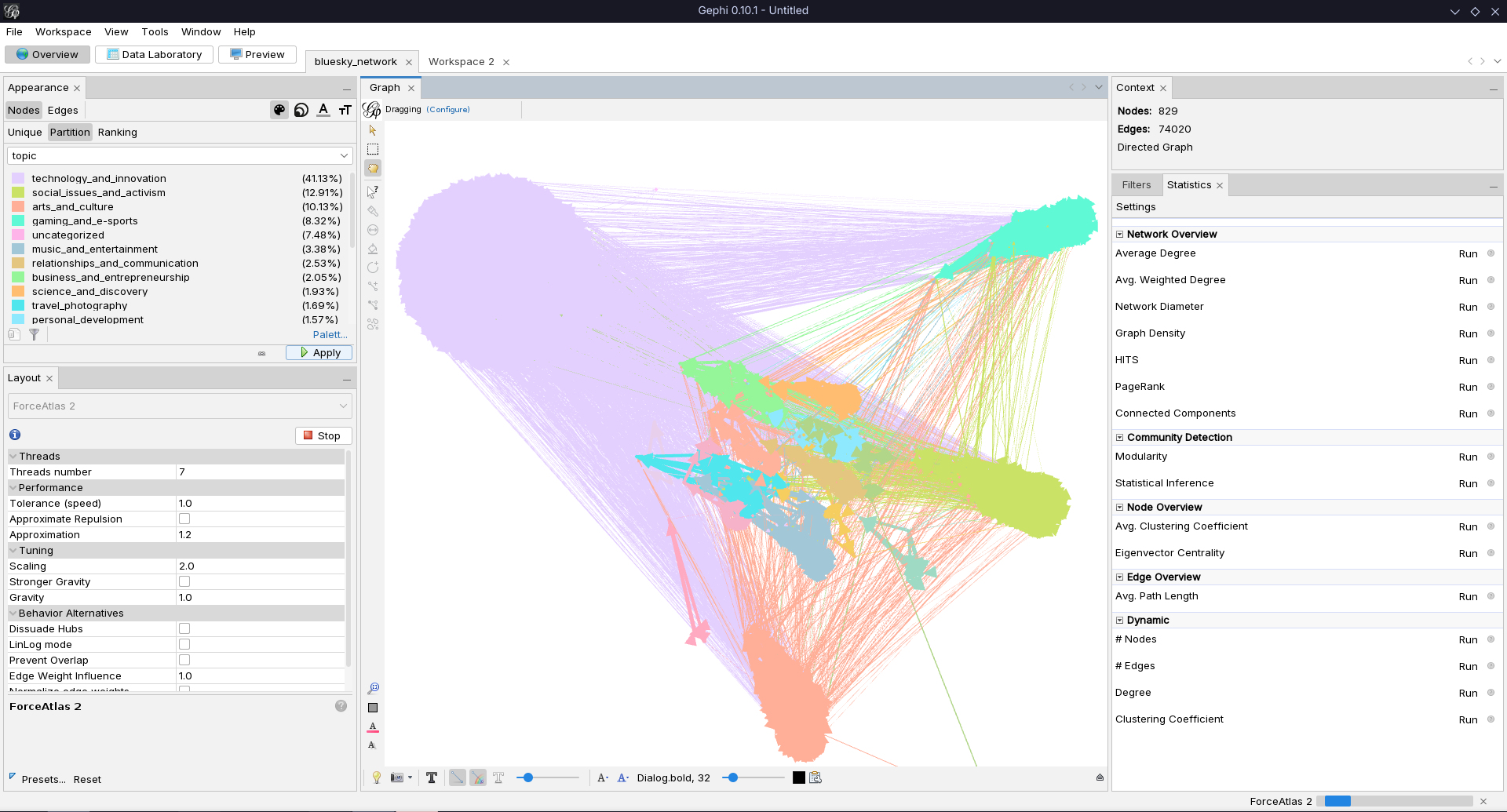Click the node color palette icon
1507x812 pixels.
pyautogui.click(x=279, y=111)
